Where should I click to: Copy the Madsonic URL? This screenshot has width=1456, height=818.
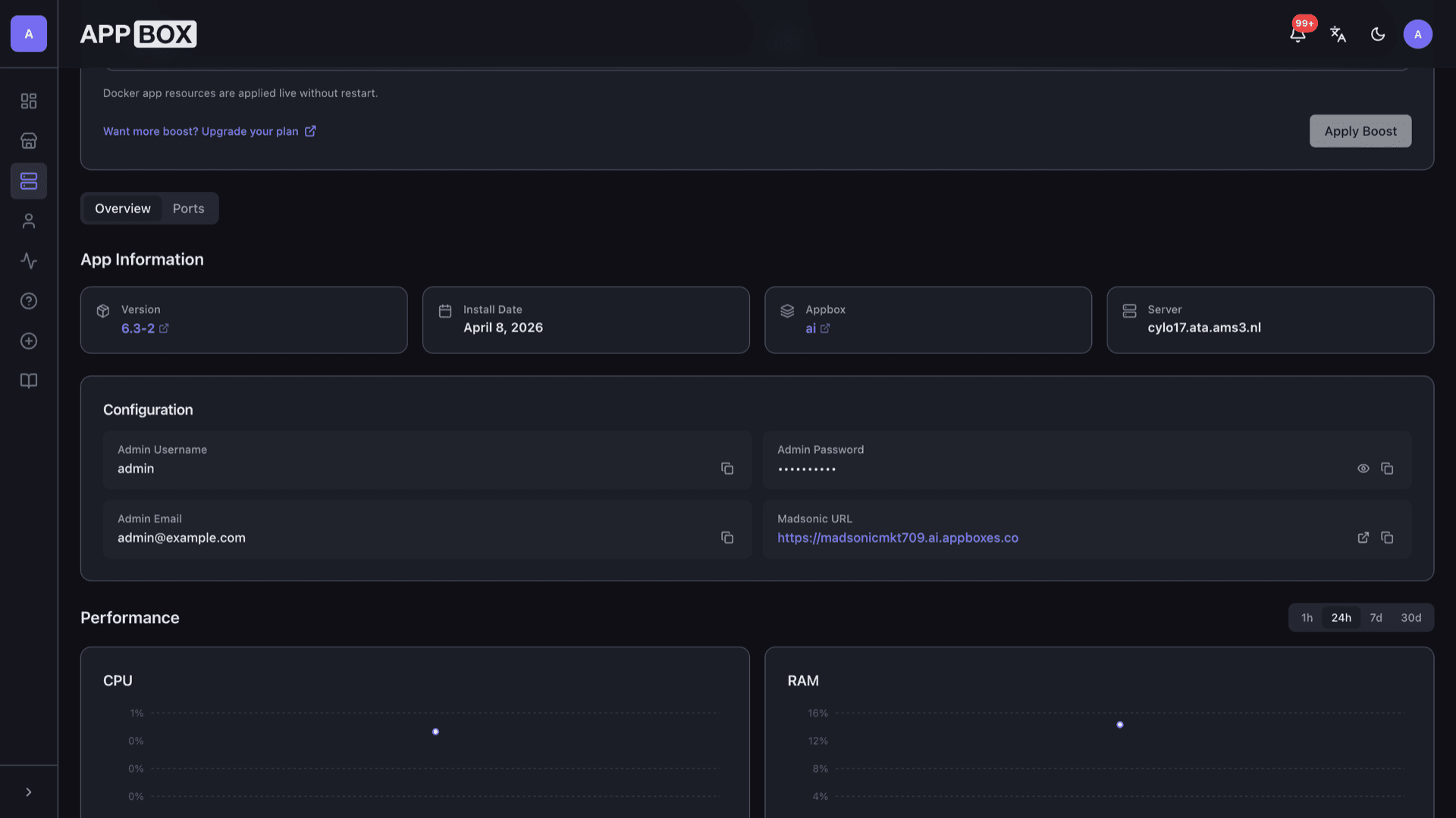click(1387, 537)
